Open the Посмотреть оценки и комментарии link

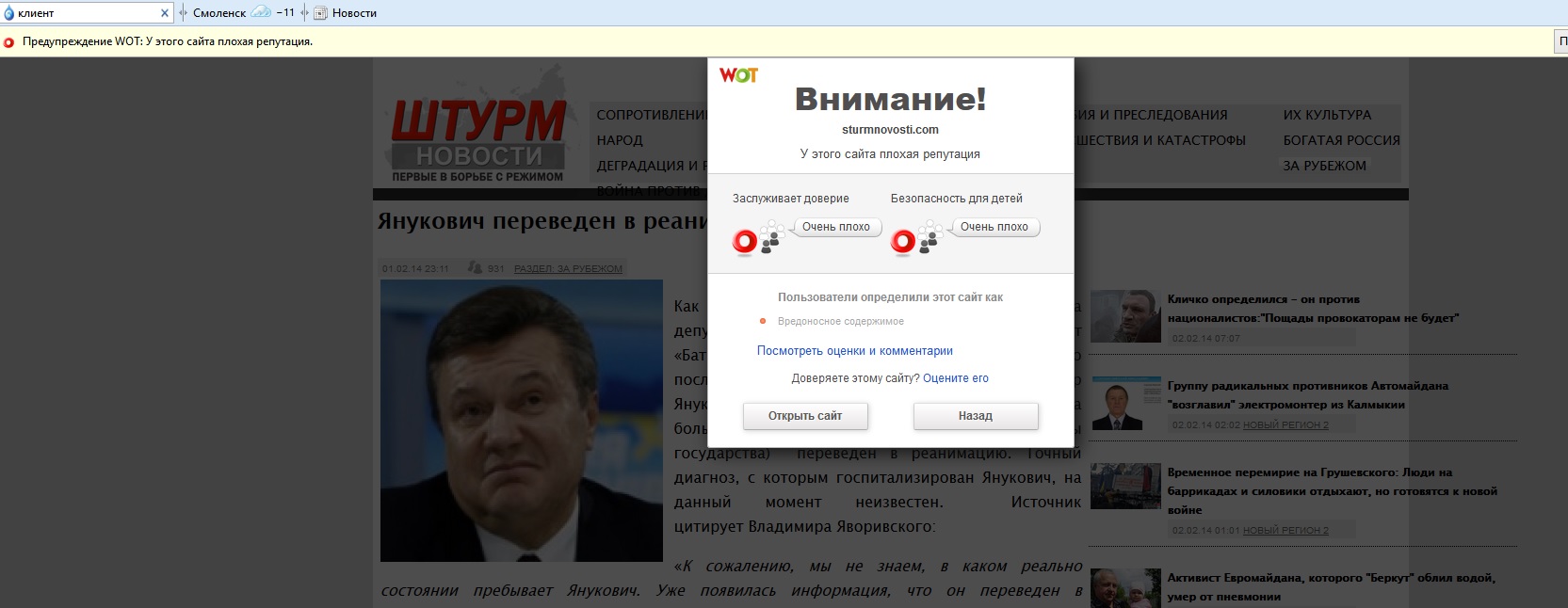point(855,351)
